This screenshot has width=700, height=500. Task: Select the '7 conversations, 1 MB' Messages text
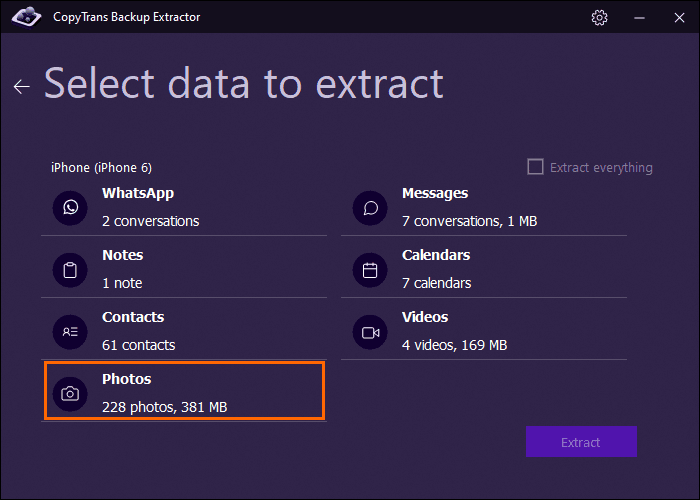tap(469, 221)
